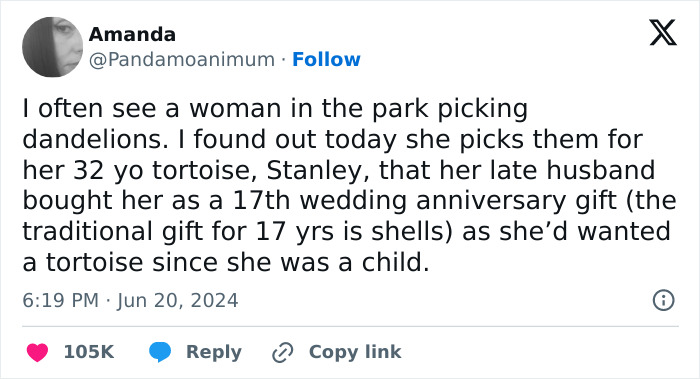
Task: Choose the Copy link text
Action: [355, 352]
